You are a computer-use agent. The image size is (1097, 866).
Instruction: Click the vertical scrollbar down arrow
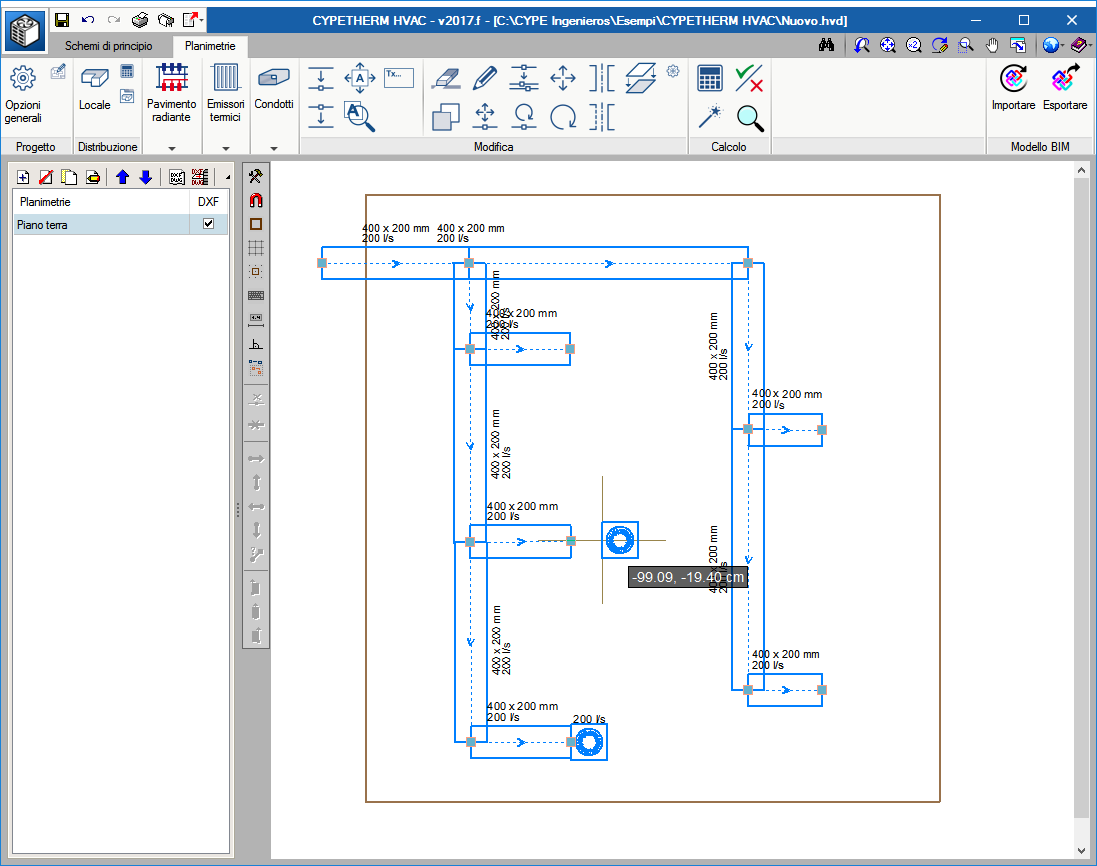pyautogui.click(x=1082, y=851)
